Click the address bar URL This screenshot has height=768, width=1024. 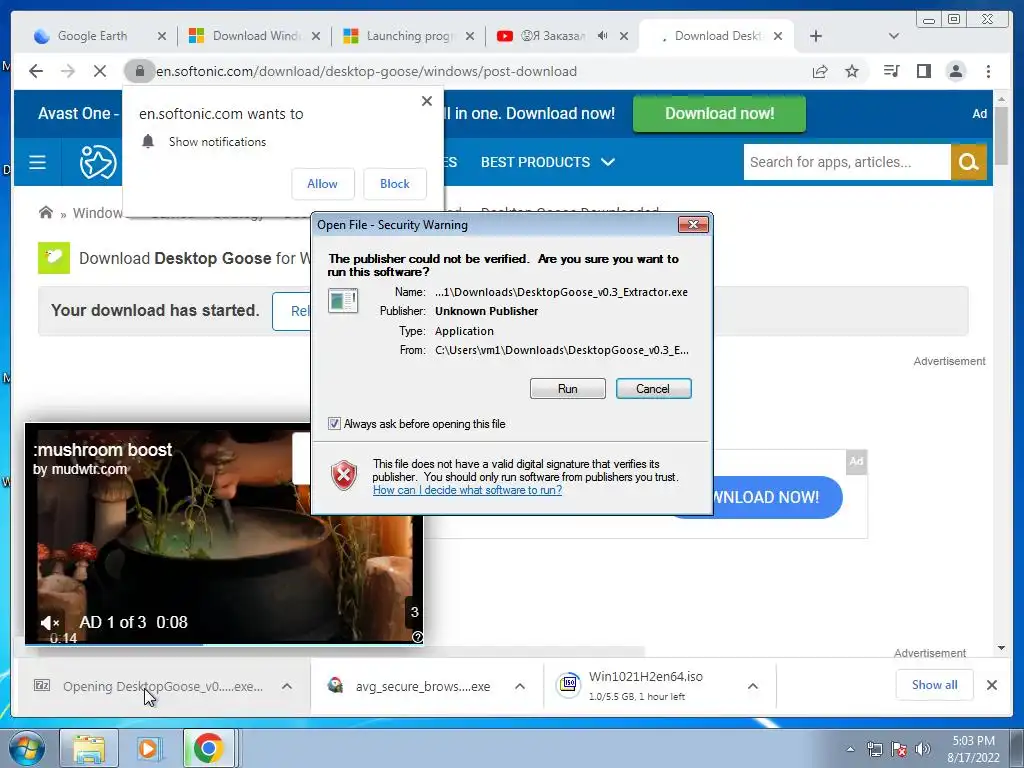point(366,71)
